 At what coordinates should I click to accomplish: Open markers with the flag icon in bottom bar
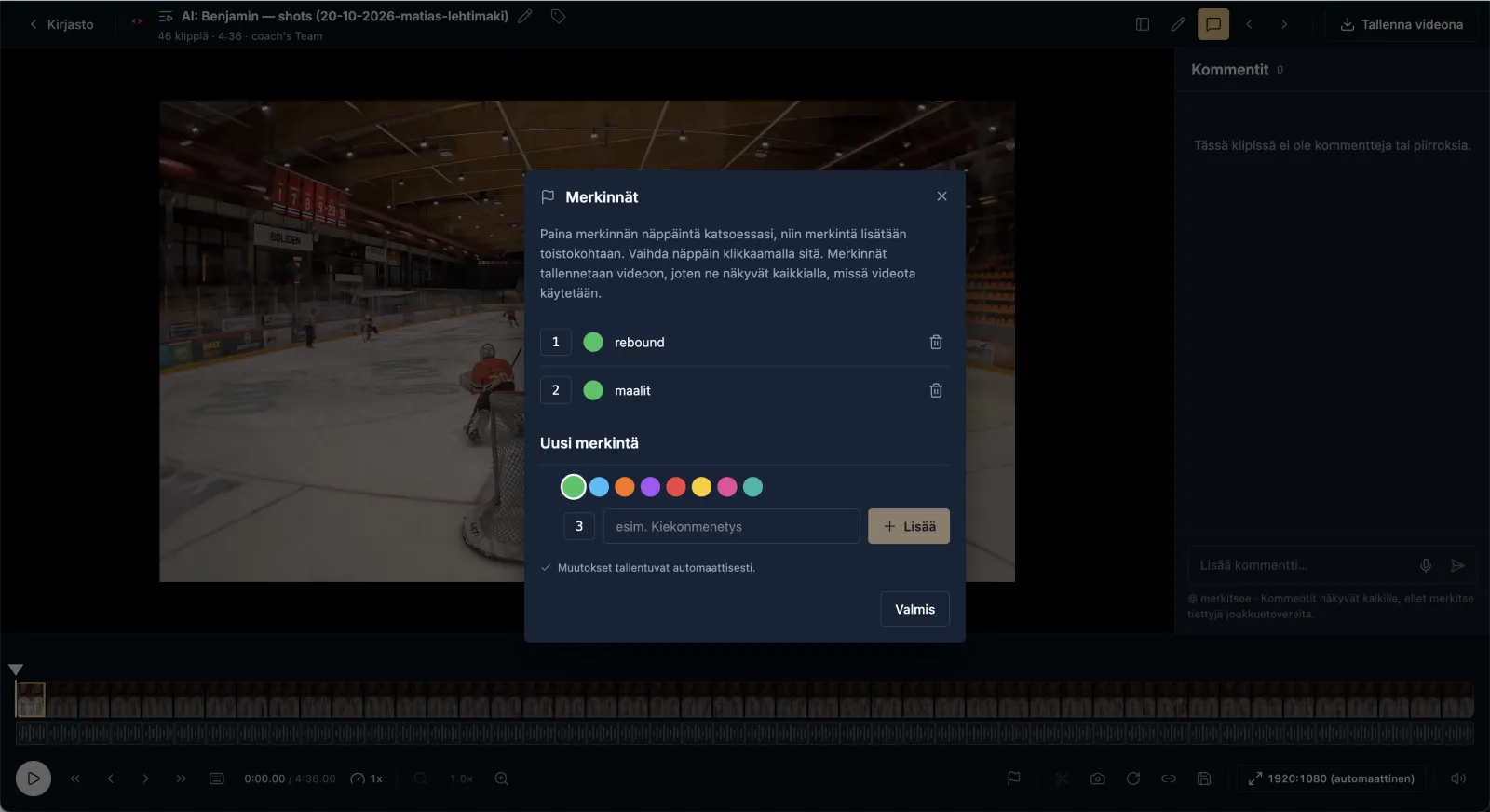(x=1014, y=778)
